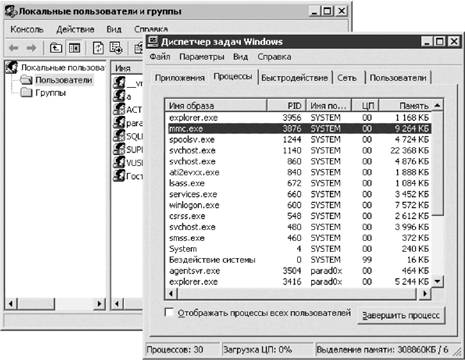Viewport: 465px width, 360px height.
Task: Select user icon beside VUS entry
Action: [x=119, y=162]
